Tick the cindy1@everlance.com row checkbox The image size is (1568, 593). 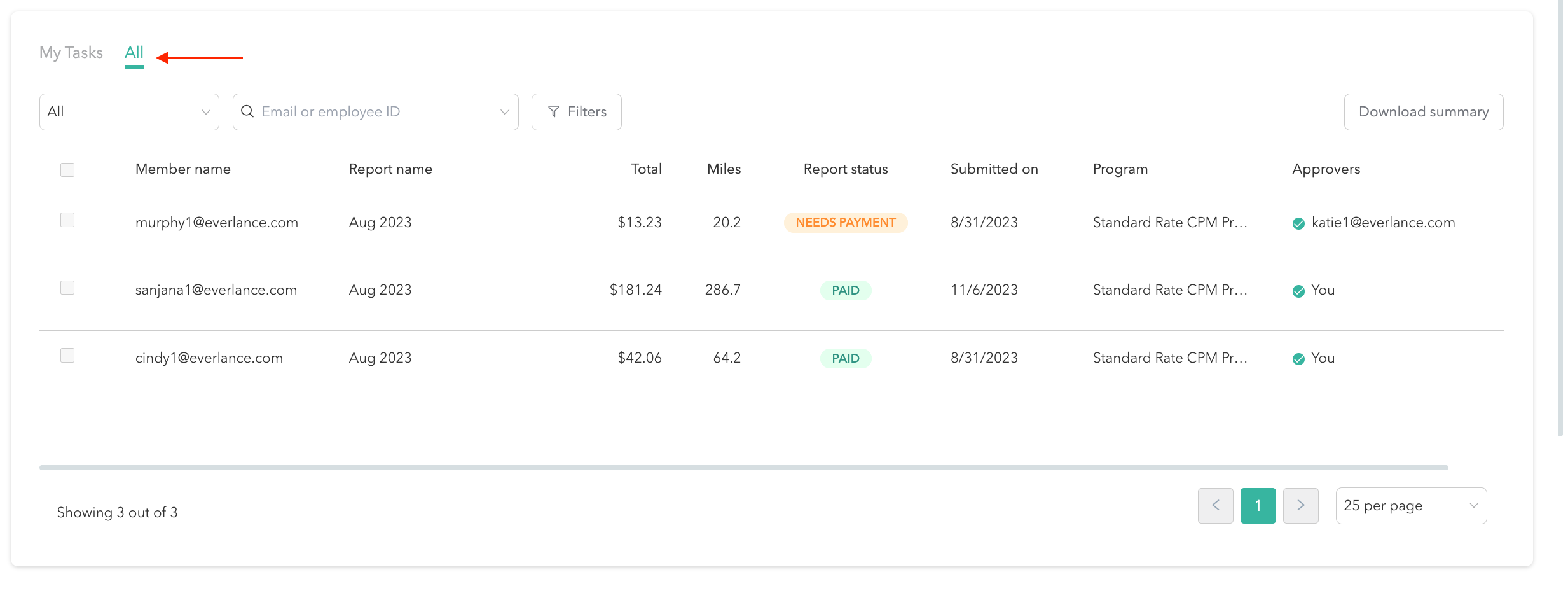67,355
